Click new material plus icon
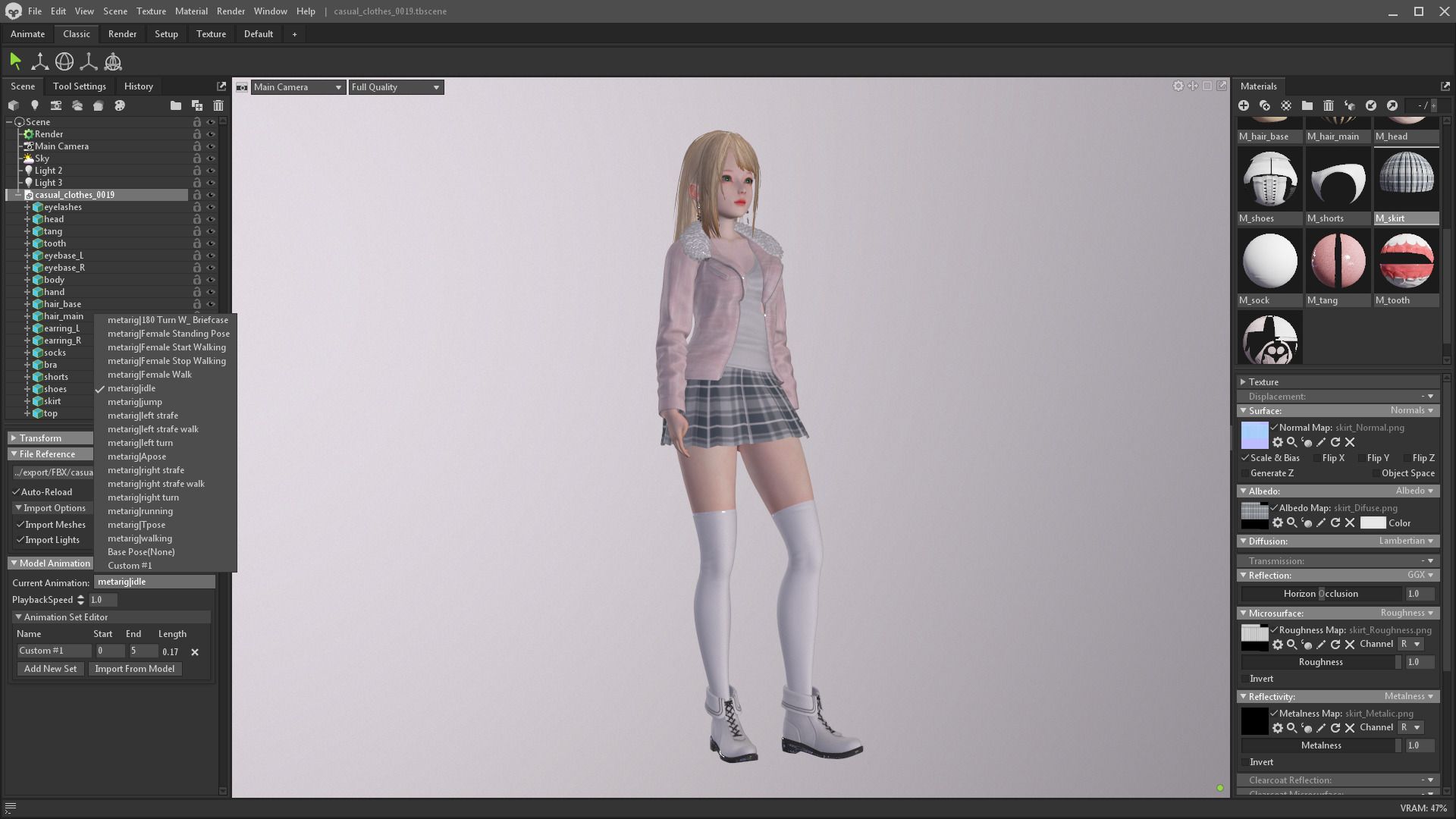Screen dimensions: 1456x819 [1244, 106]
